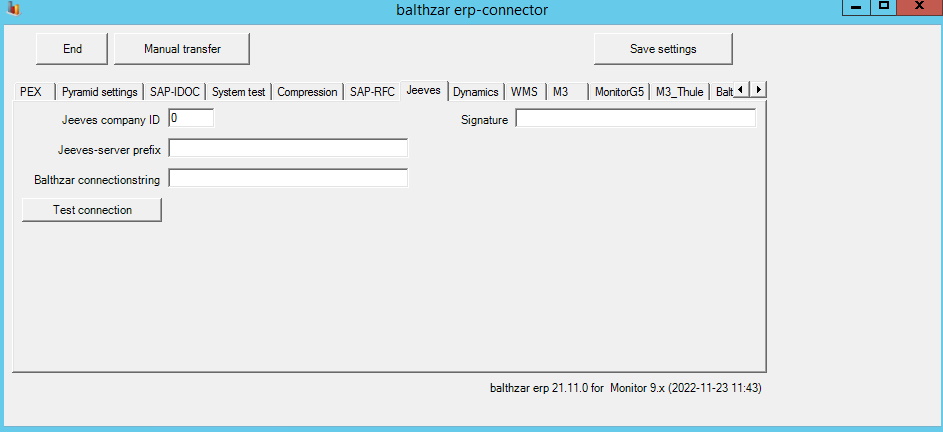
Task: Maximize the erp-connector window
Action: pos(883,7)
